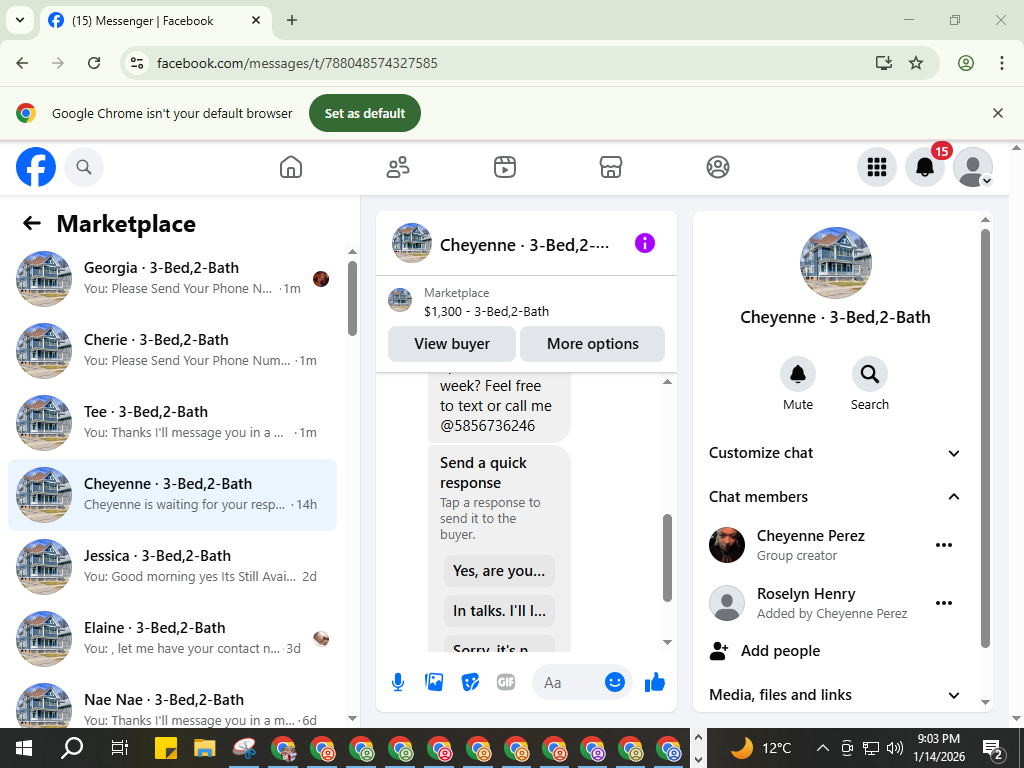Image resolution: width=1024 pixels, height=768 pixels.
Task: Open Marketplace storefront icon
Action: (611, 167)
